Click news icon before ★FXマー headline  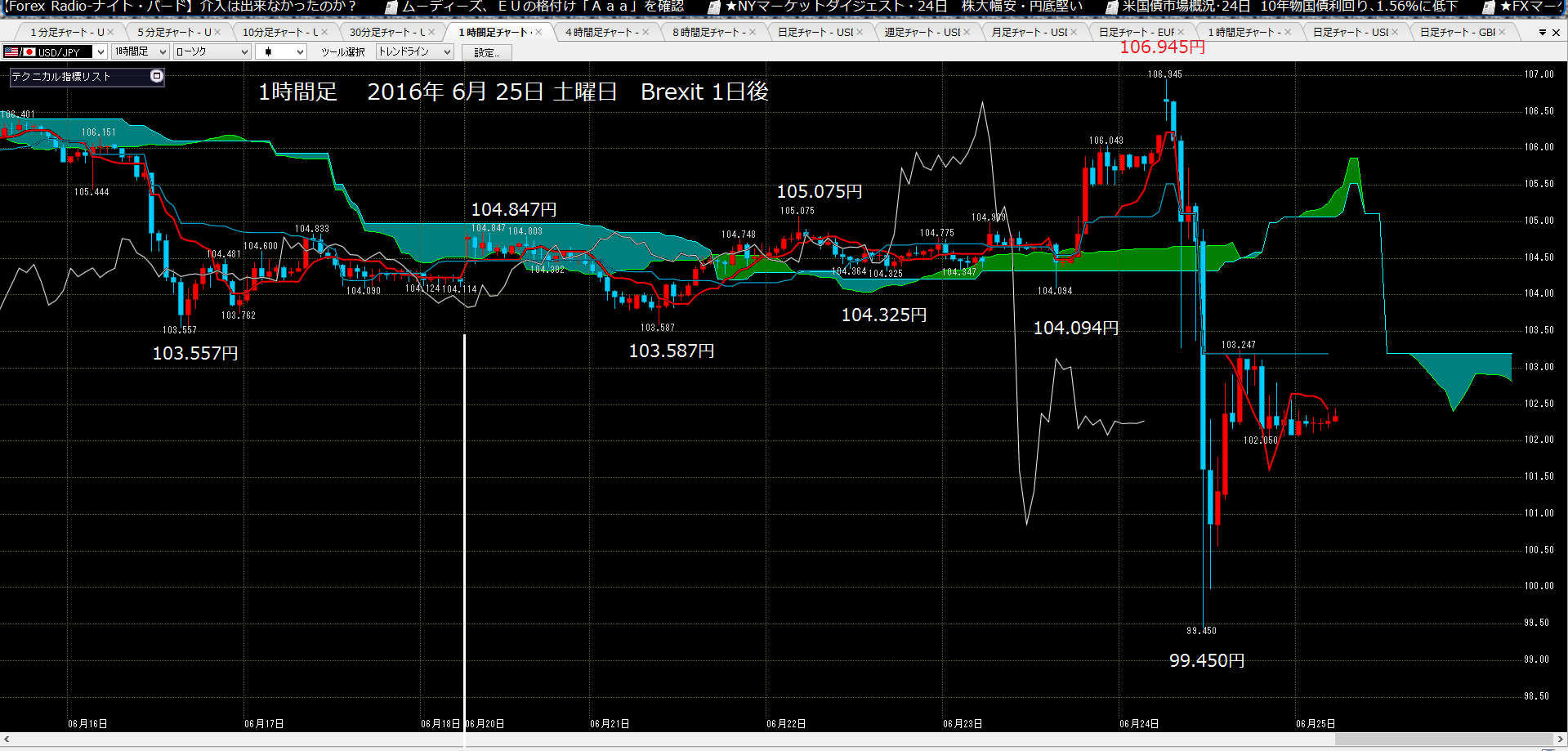coord(1489,7)
